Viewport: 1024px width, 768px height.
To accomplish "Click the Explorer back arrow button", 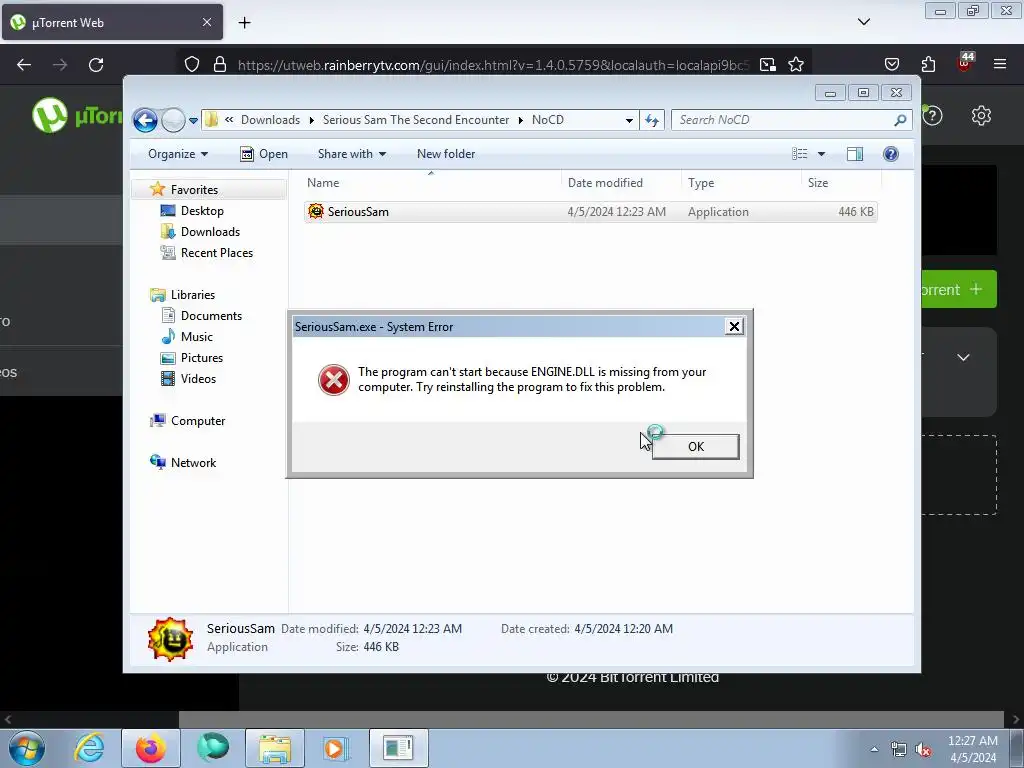I will tap(145, 120).
